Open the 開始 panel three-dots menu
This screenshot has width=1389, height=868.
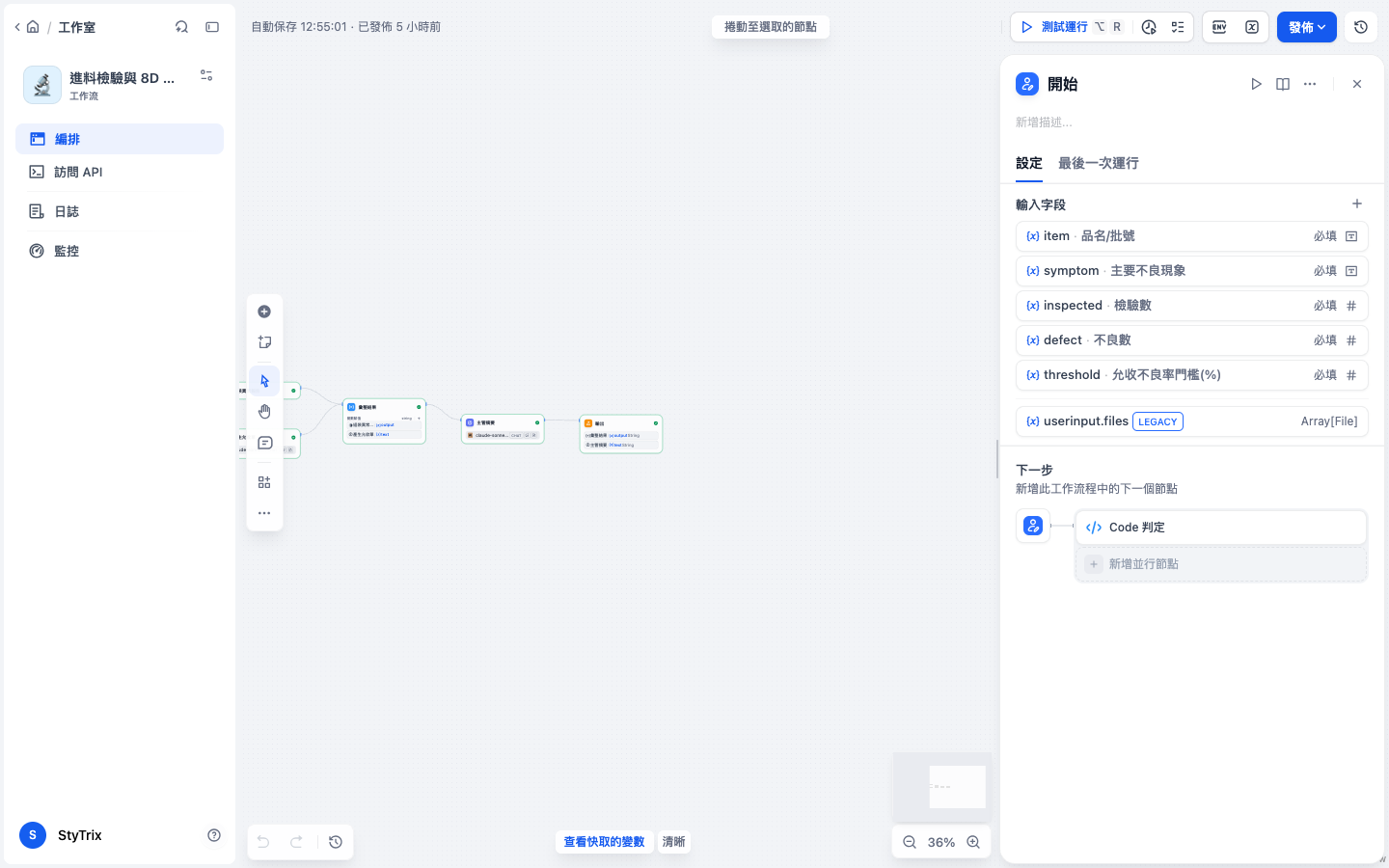[1310, 84]
